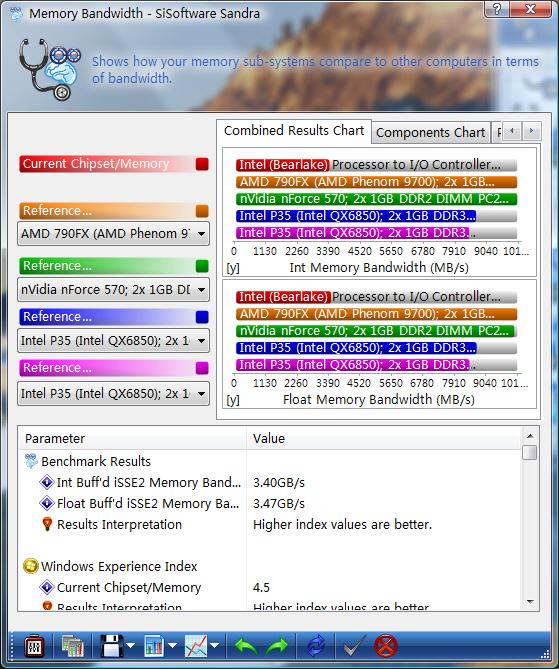The image size is (559, 669).
Task: Click the copy results icon in toolbar
Action: coord(73,646)
